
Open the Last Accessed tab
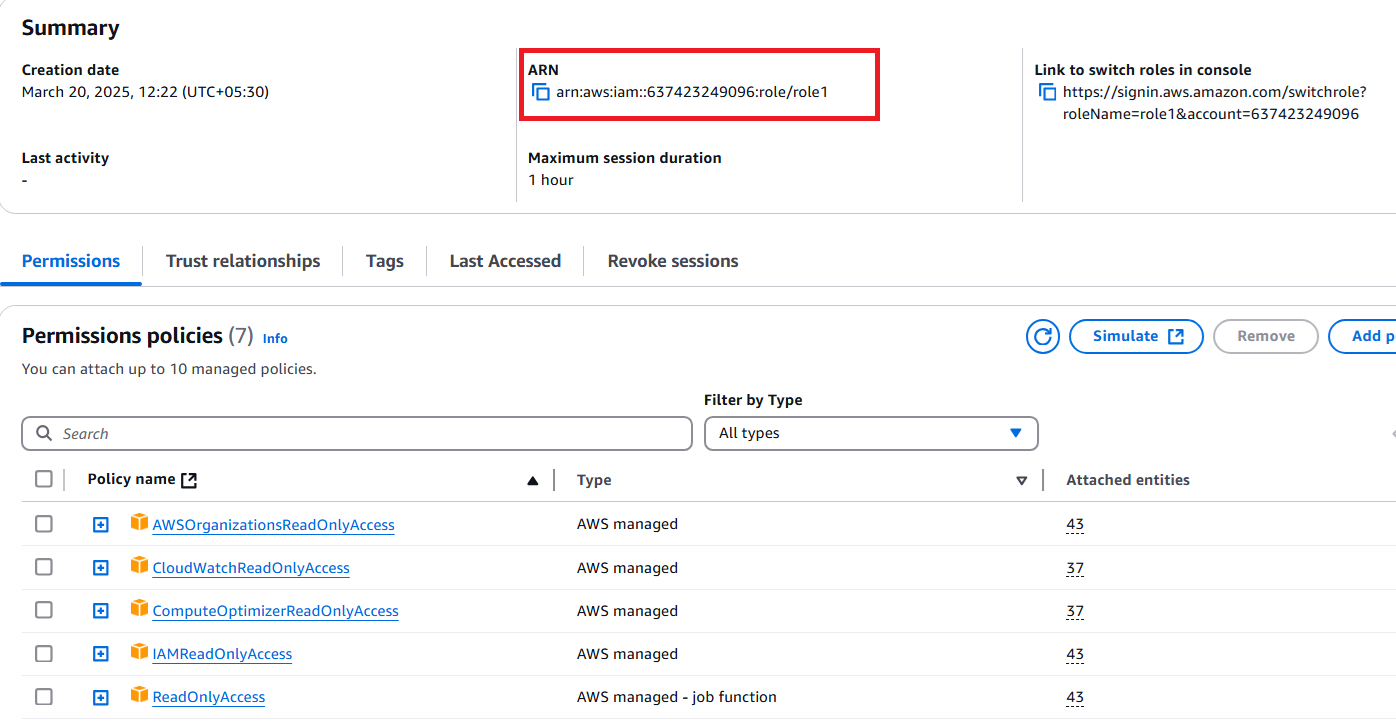tap(505, 261)
